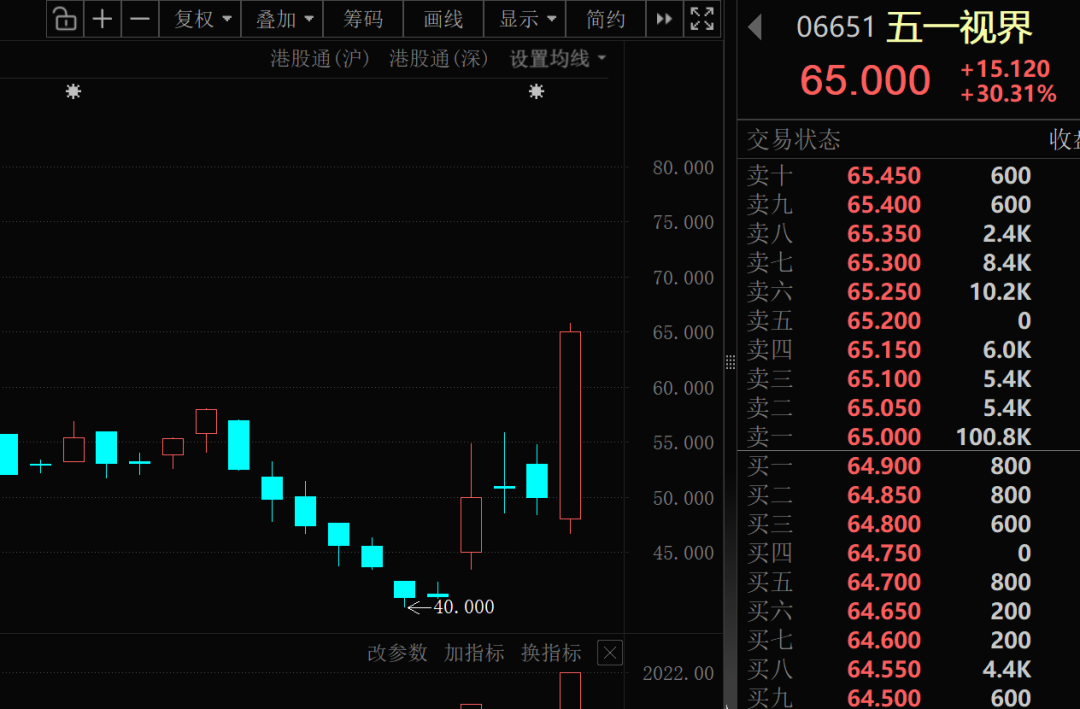Click the 五一视界 stock name
1080x709 pixels.
coord(959,28)
